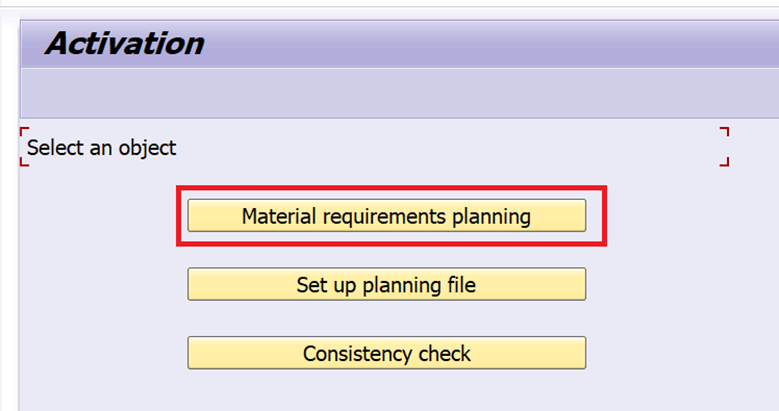The image size is (779, 411).
Task: Run the Consistency check option
Action: tap(386, 353)
